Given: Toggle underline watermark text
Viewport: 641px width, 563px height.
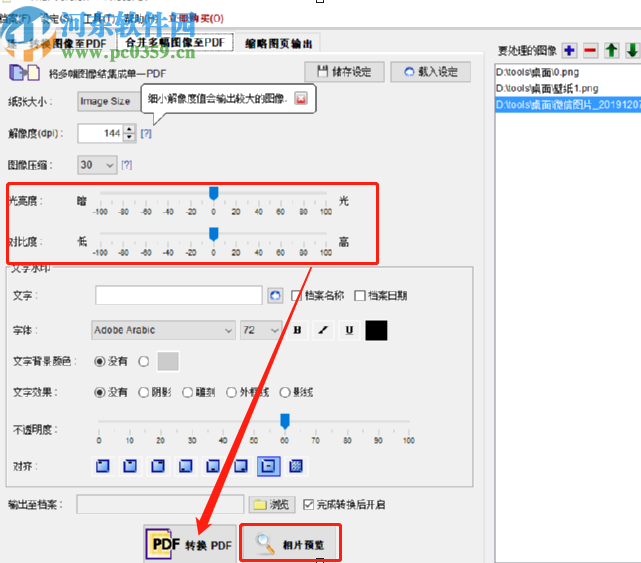Looking at the screenshot, I should pos(349,330).
